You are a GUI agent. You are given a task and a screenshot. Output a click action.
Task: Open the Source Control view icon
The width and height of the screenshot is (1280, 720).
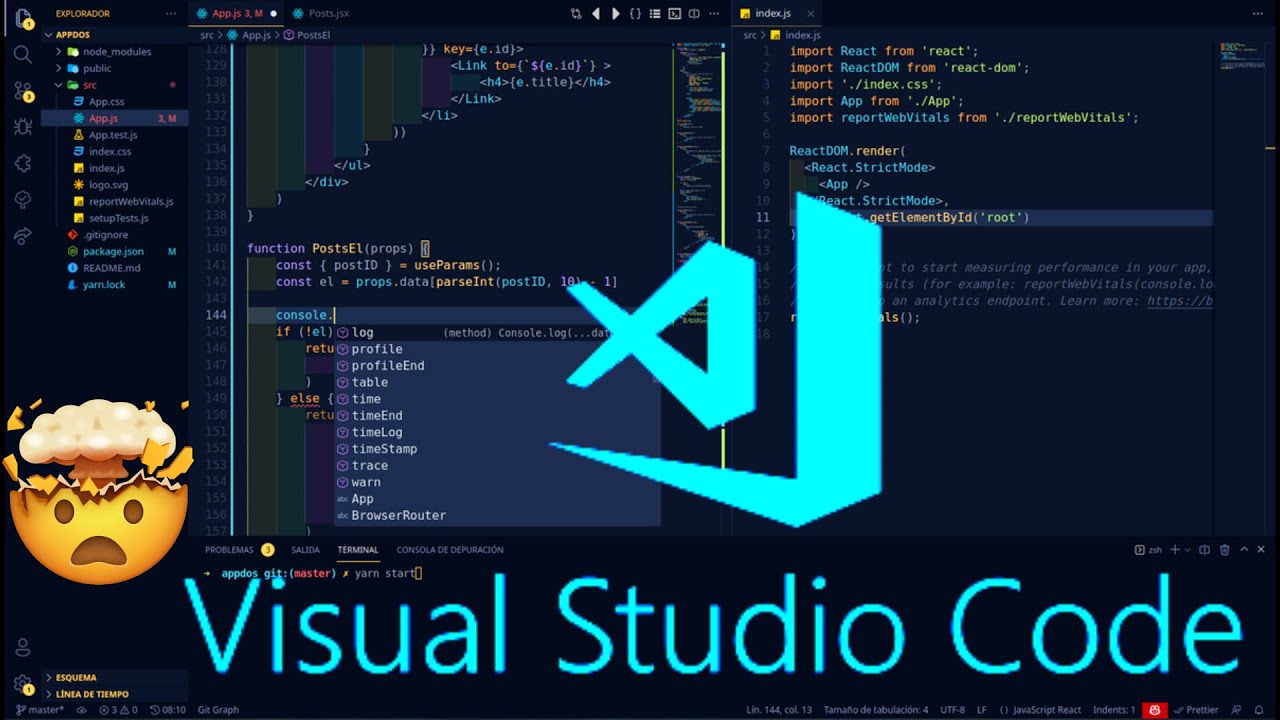point(22,91)
